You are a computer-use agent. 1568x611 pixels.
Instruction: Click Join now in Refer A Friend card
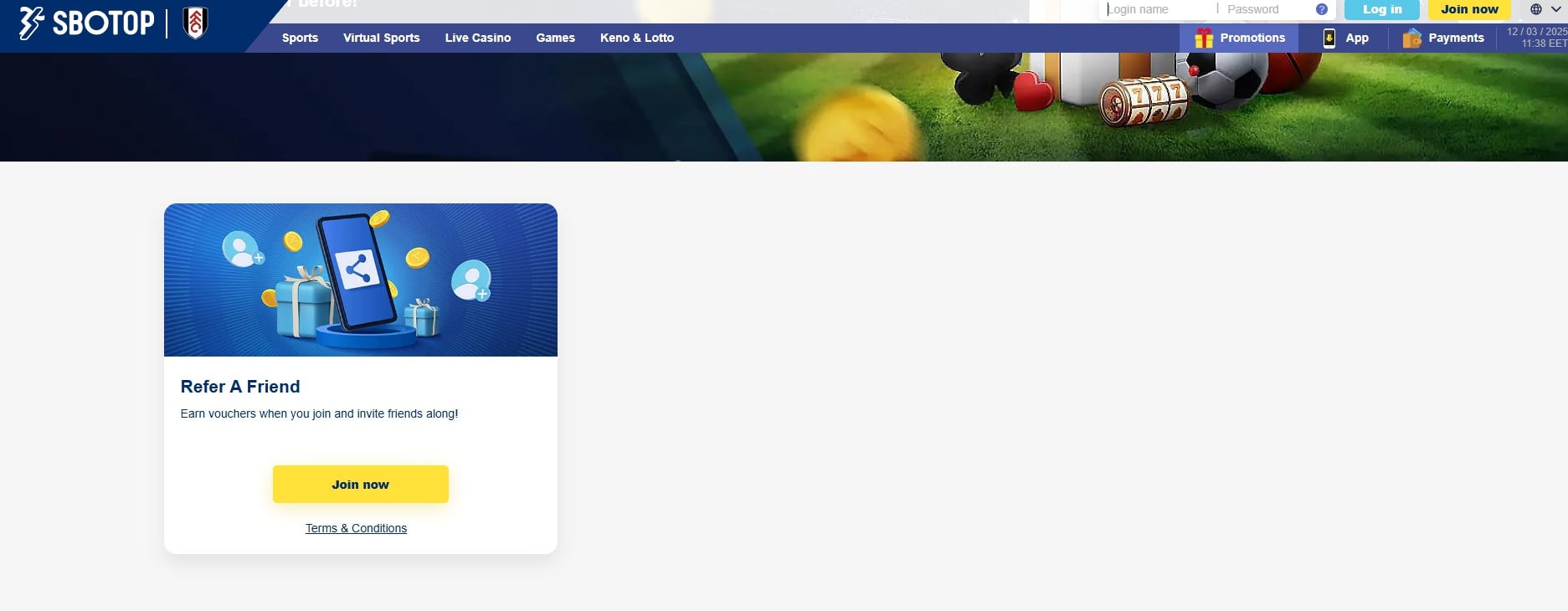361,485
